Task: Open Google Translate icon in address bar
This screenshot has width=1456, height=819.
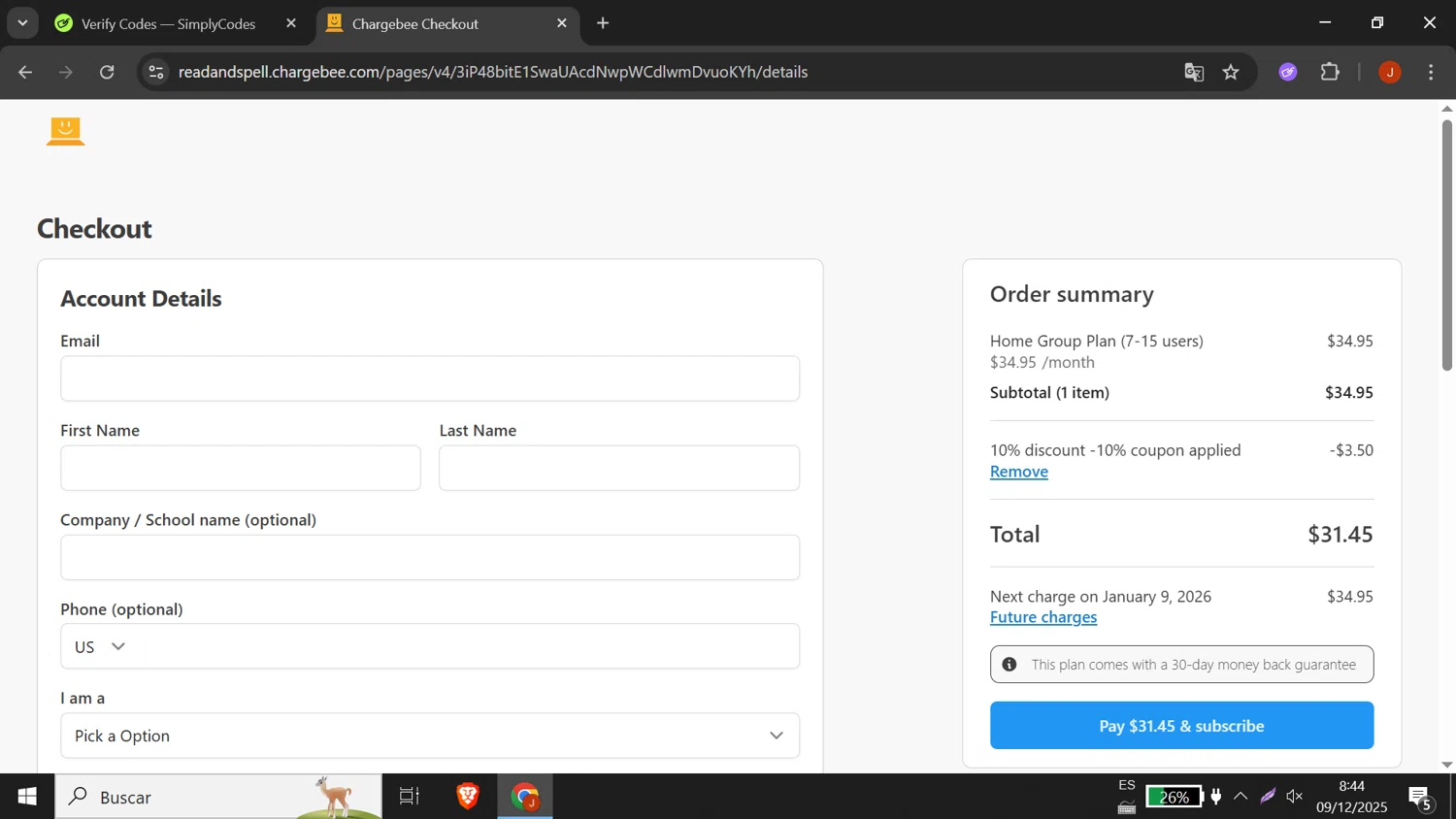Action: click(1194, 72)
